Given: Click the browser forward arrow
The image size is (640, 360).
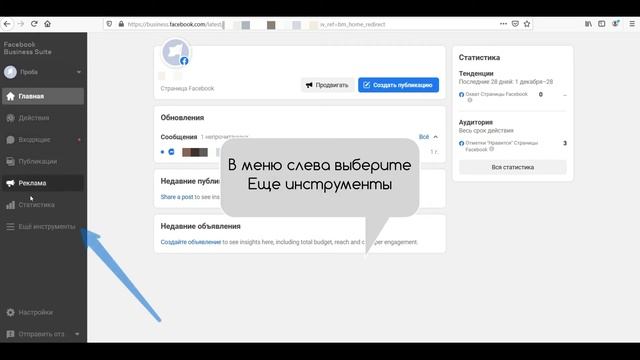Looking at the screenshot, I should tap(20, 24).
